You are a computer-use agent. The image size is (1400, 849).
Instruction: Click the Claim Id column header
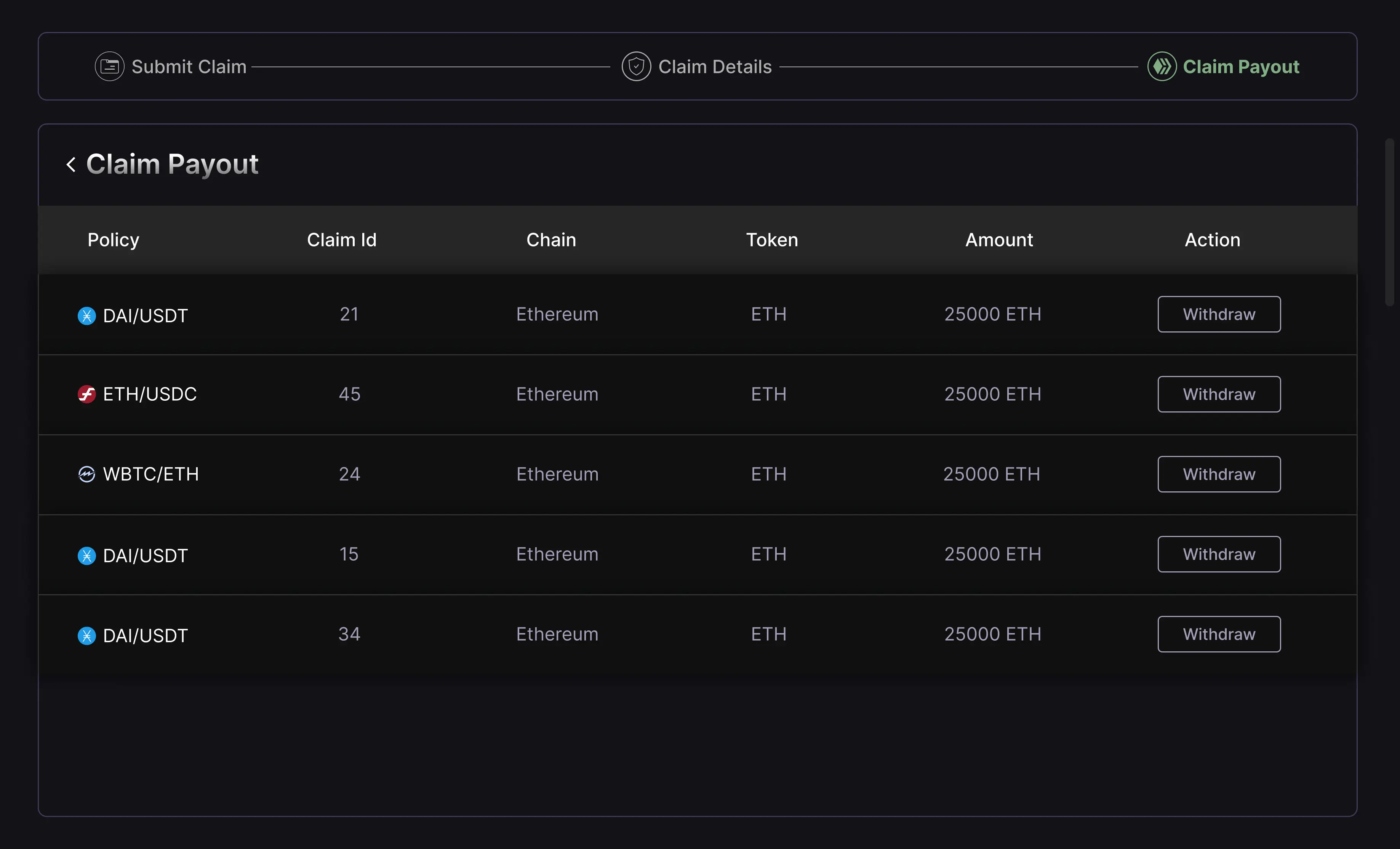(341, 240)
